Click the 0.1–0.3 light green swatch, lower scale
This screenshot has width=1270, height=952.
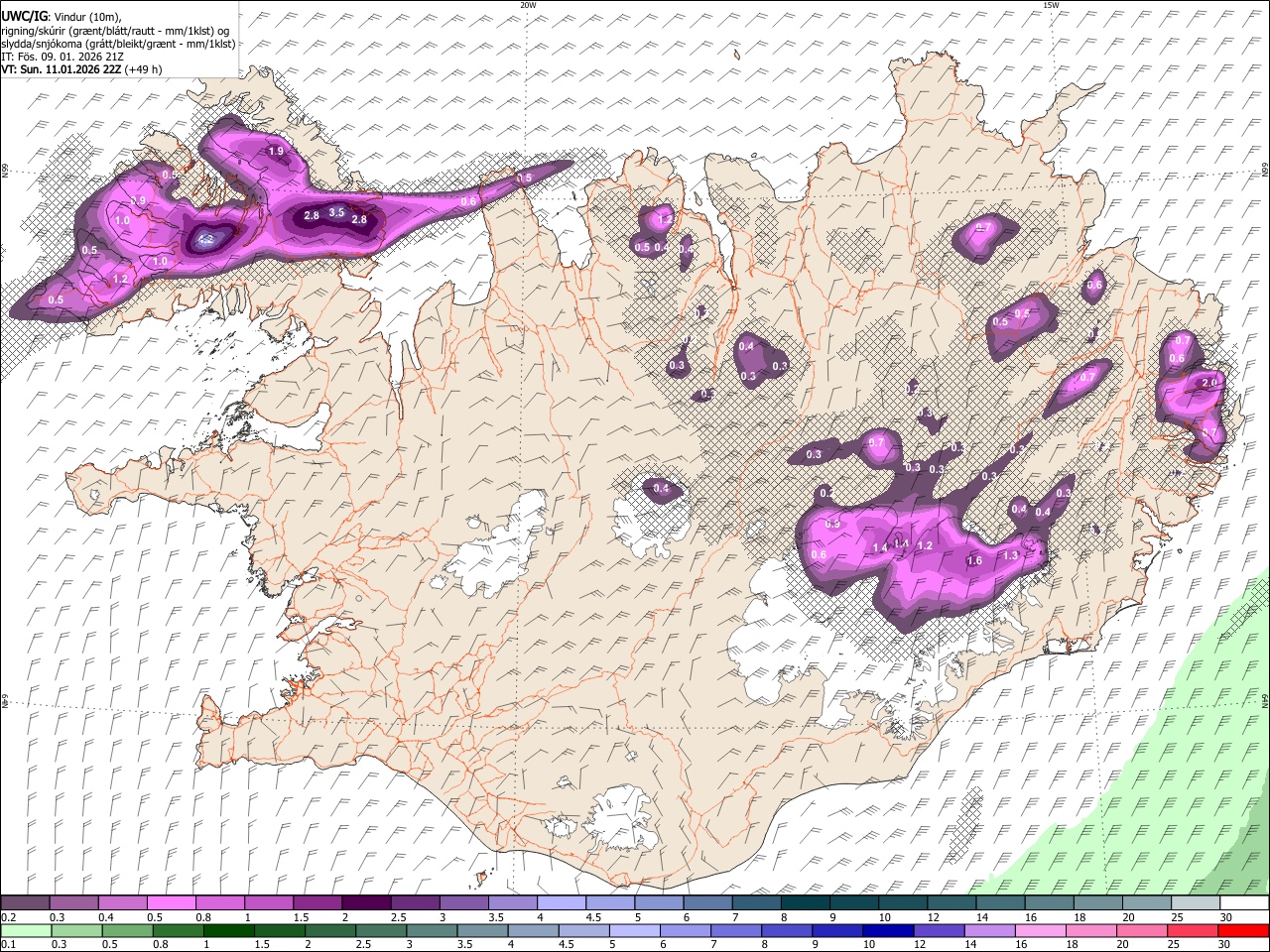click(x=25, y=930)
